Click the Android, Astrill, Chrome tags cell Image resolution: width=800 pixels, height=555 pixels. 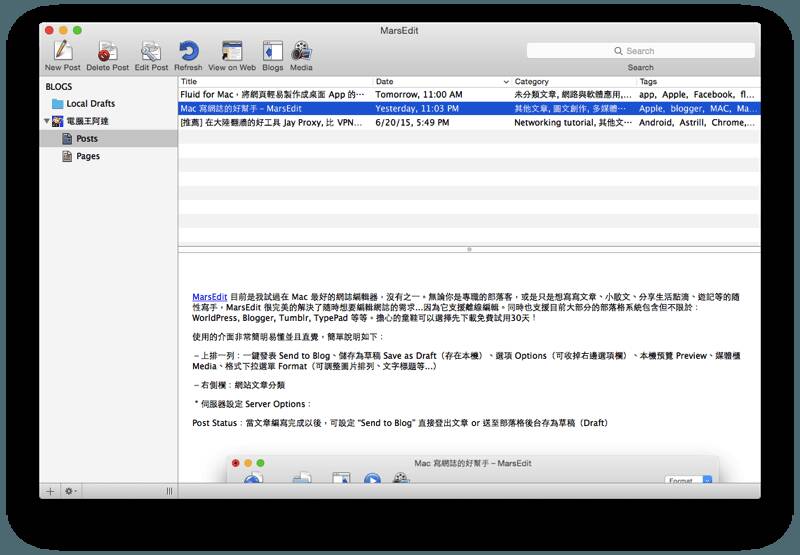coord(697,122)
